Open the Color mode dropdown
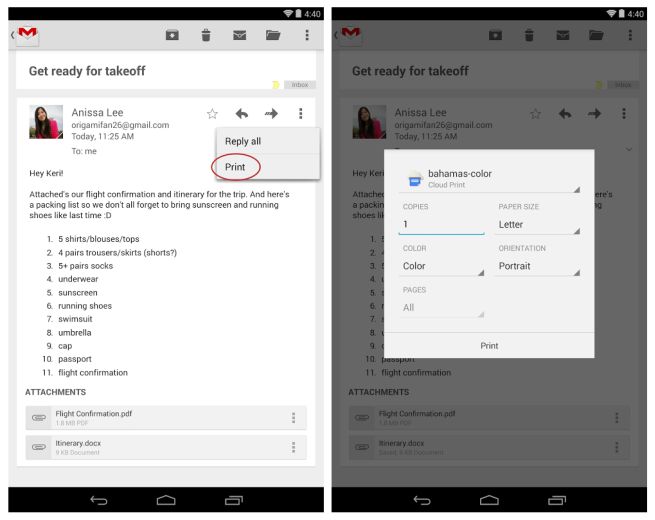The height and width of the screenshot is (520, 655). (x=442, y=266)
